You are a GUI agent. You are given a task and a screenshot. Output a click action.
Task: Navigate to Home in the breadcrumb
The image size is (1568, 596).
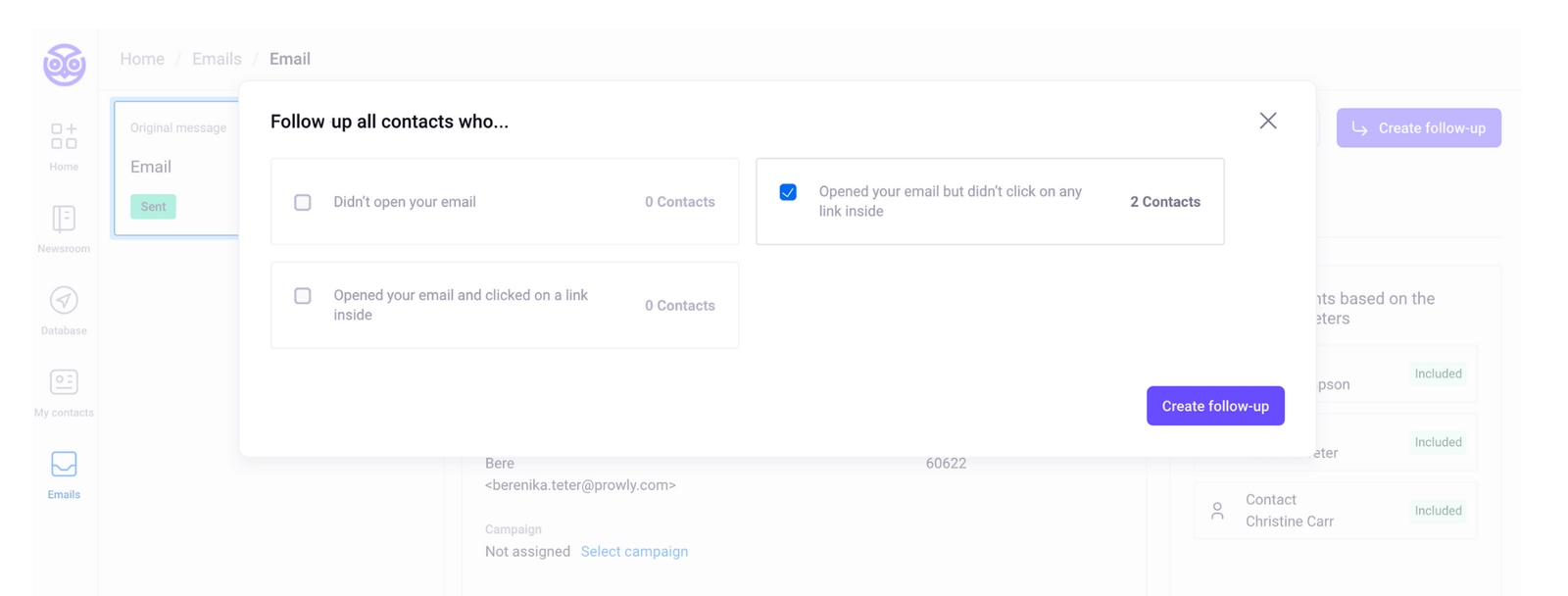(x=142, y=59)
